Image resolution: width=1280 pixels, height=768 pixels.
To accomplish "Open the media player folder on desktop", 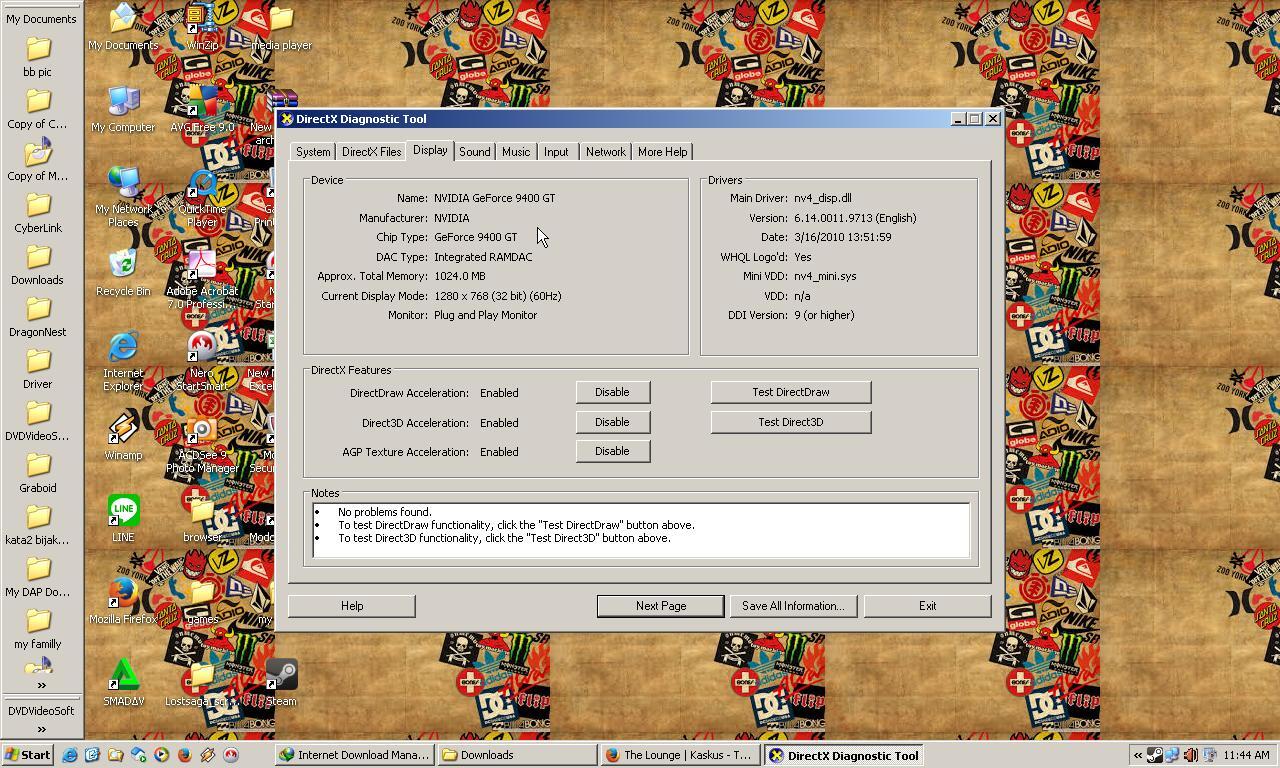I will click(281, 27).
